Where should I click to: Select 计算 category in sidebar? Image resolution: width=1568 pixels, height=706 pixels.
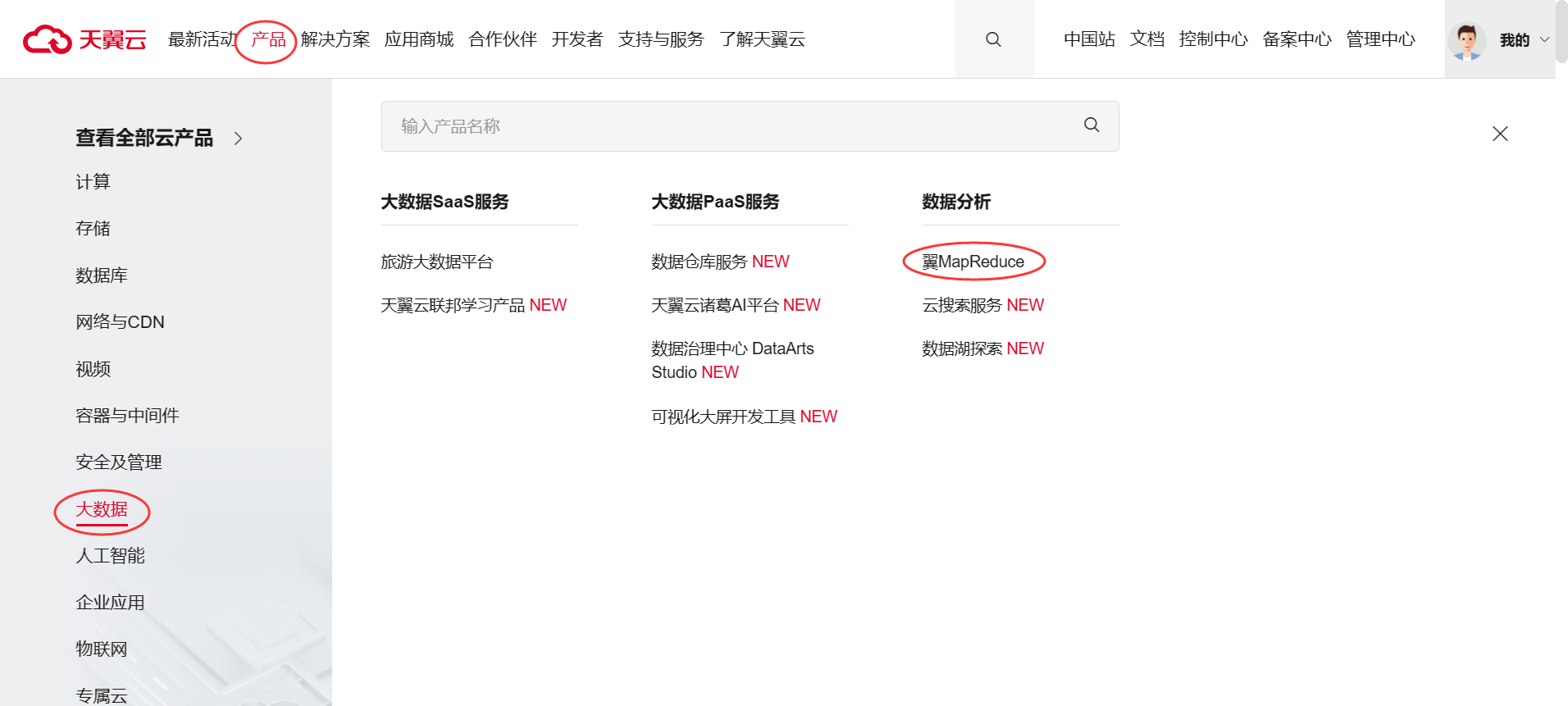93,181
